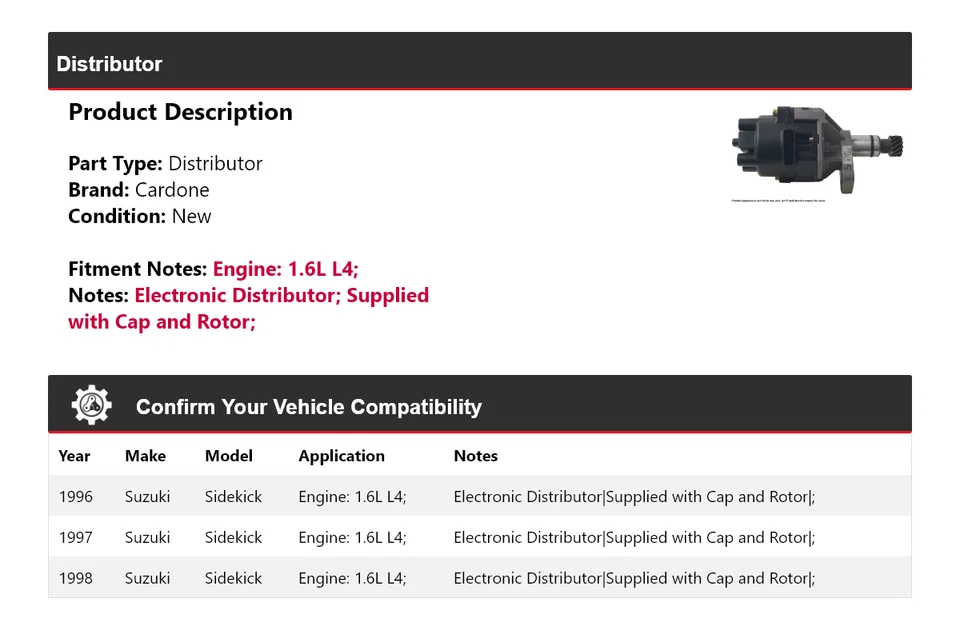Viewport: 960px width, 630px height.
Task: Click the 1996 year cell
Action: [x=75, y=497]
